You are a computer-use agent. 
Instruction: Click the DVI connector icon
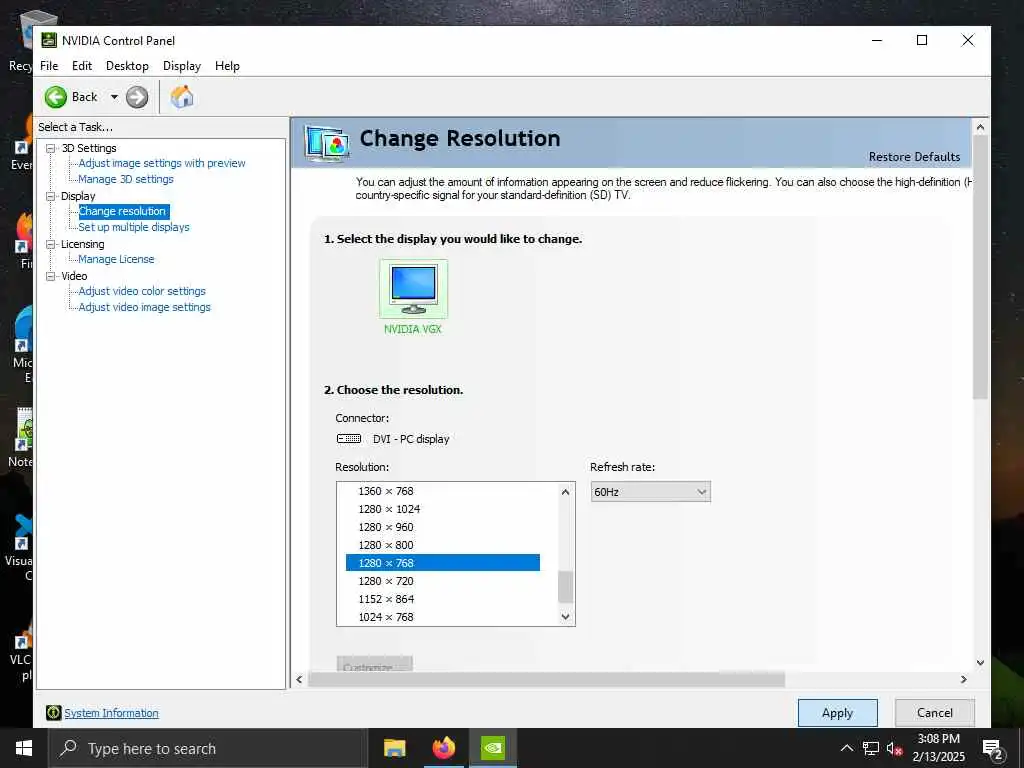coord(349,439)
